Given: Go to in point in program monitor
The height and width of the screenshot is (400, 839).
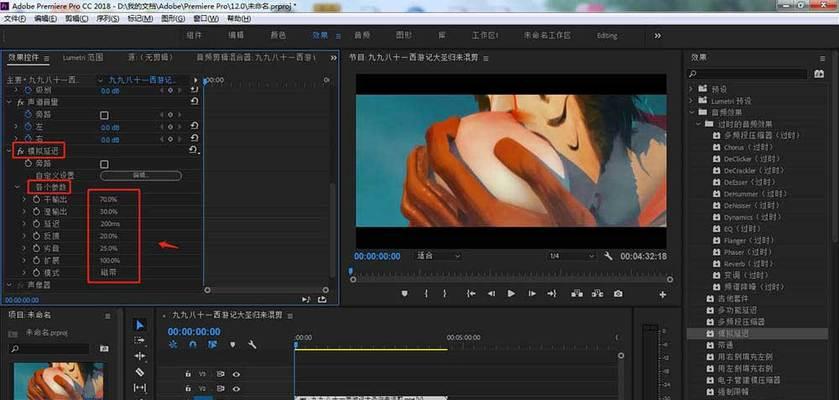Looking at the screenshot, I should click(471, 294).
